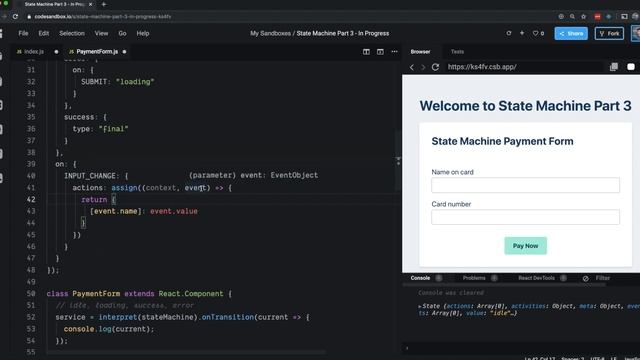
Task: Focus the Name on card field
Action: tap(525, 185)
